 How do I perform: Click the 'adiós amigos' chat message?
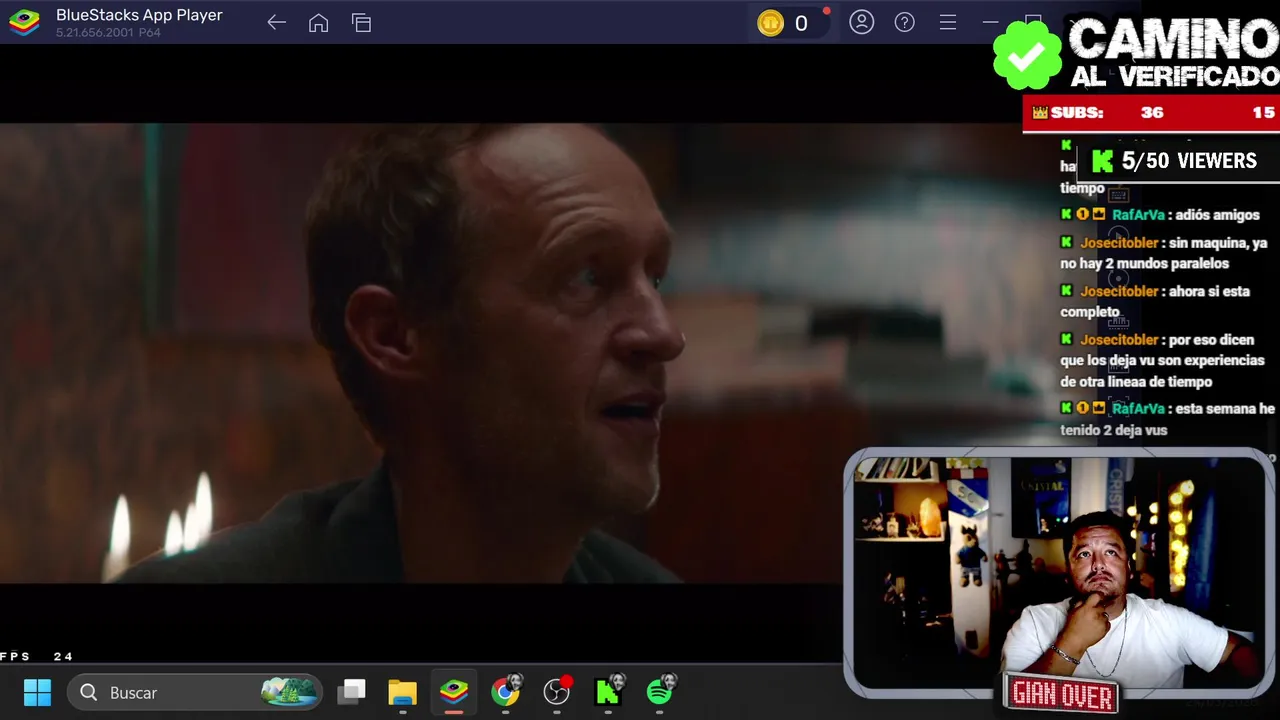point(1161,215)
